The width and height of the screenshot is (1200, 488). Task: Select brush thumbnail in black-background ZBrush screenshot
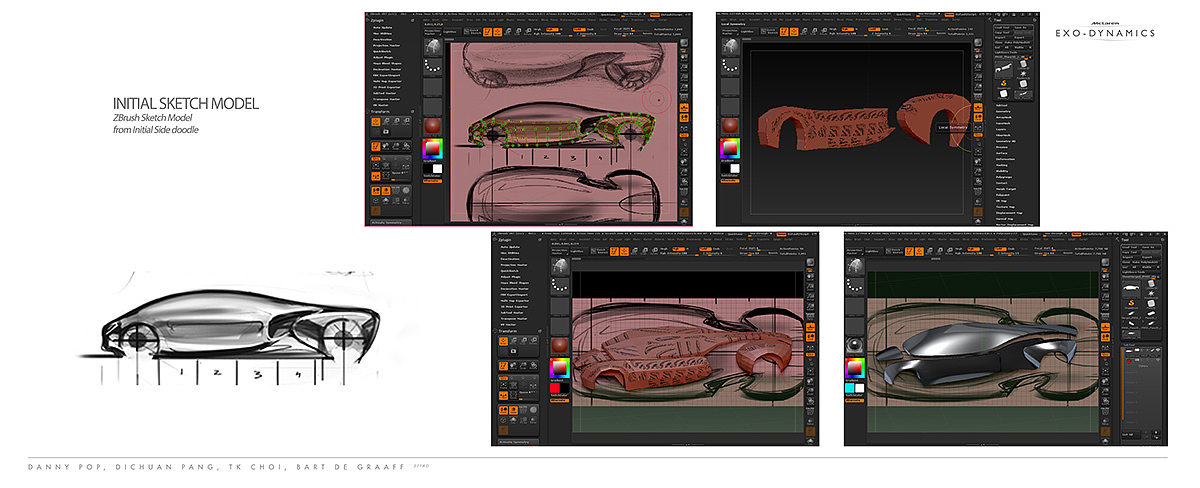pos(730,48)
